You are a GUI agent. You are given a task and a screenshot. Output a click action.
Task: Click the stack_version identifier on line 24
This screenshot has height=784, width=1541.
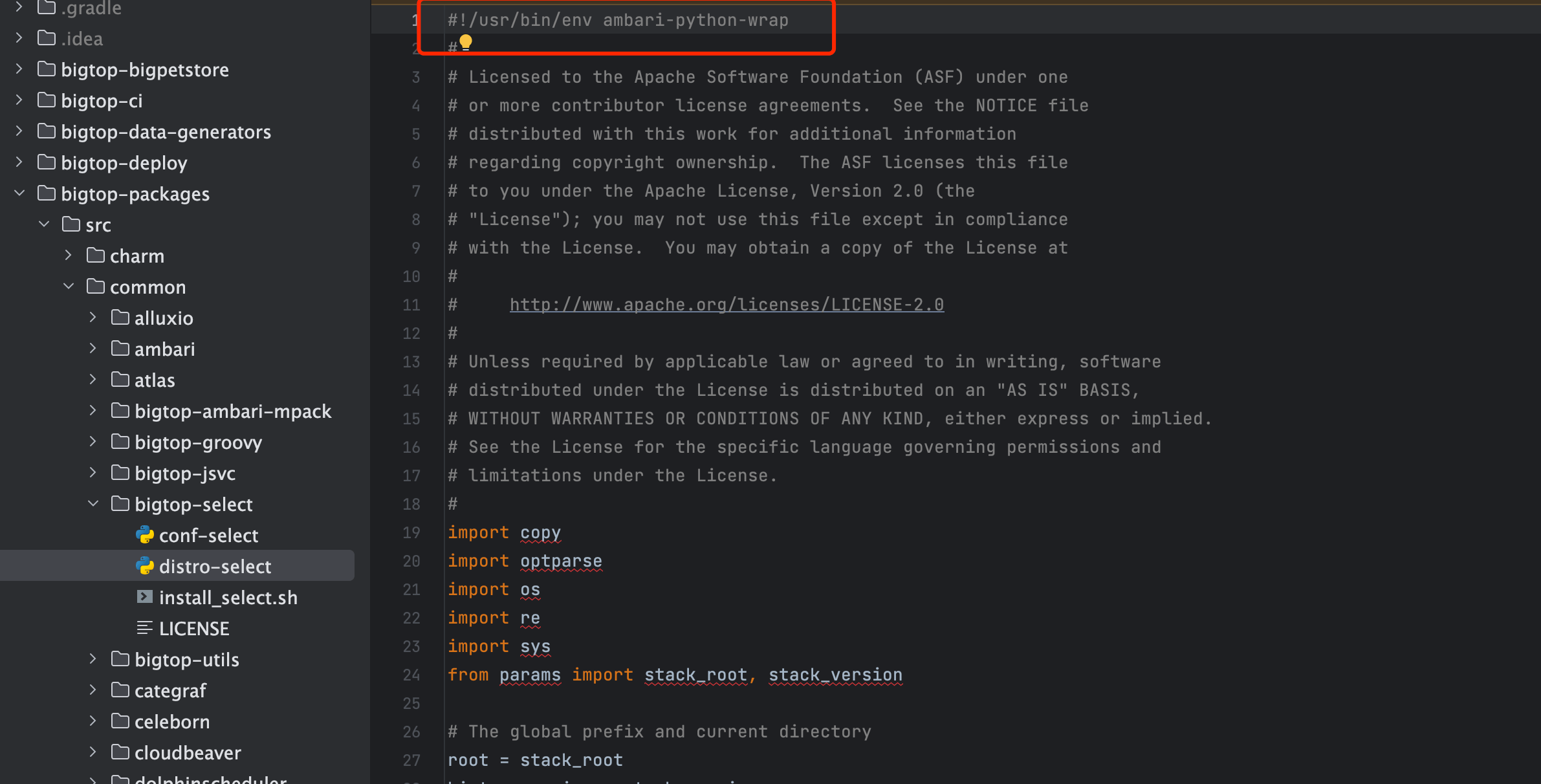[x=835, y=675]
